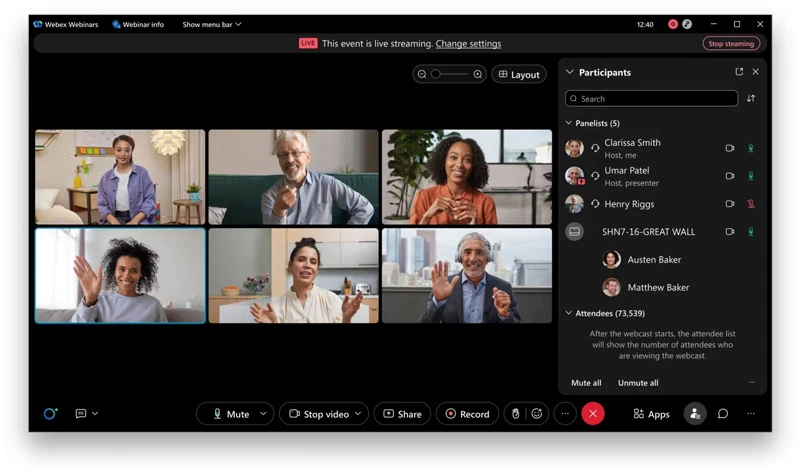This screenshot has width=800, height=474.
Task: Select Clarissa Smith in panelist list
Action: pyautogui.click(x=662, y=148)
